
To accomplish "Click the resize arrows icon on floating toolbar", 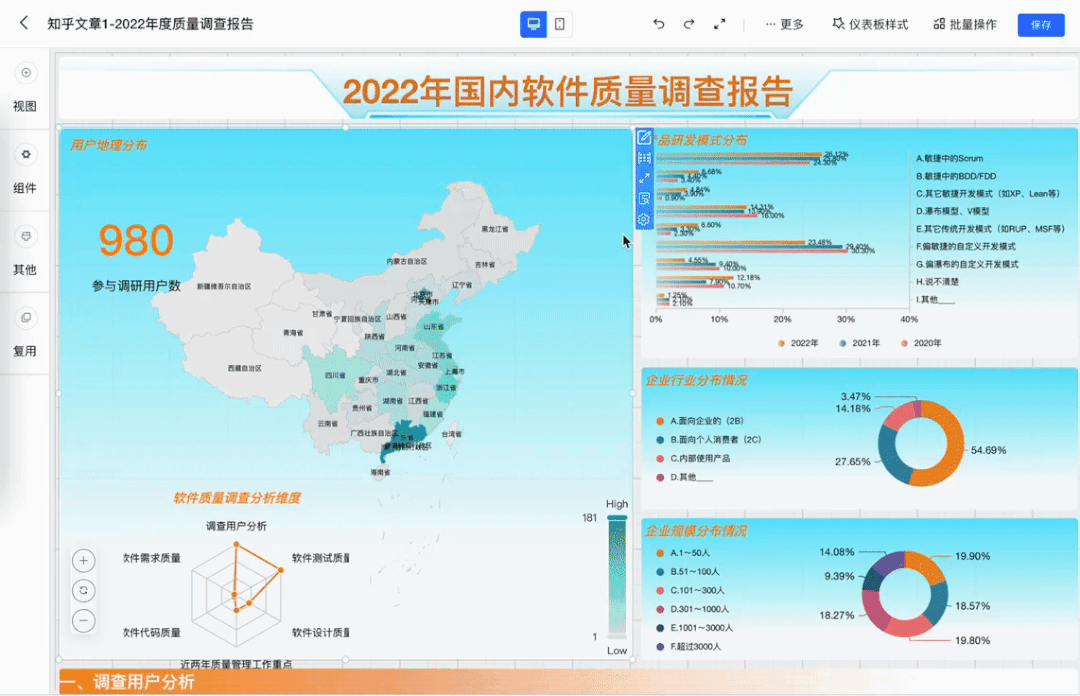I will pyautogui.click(x=644, y=177).
